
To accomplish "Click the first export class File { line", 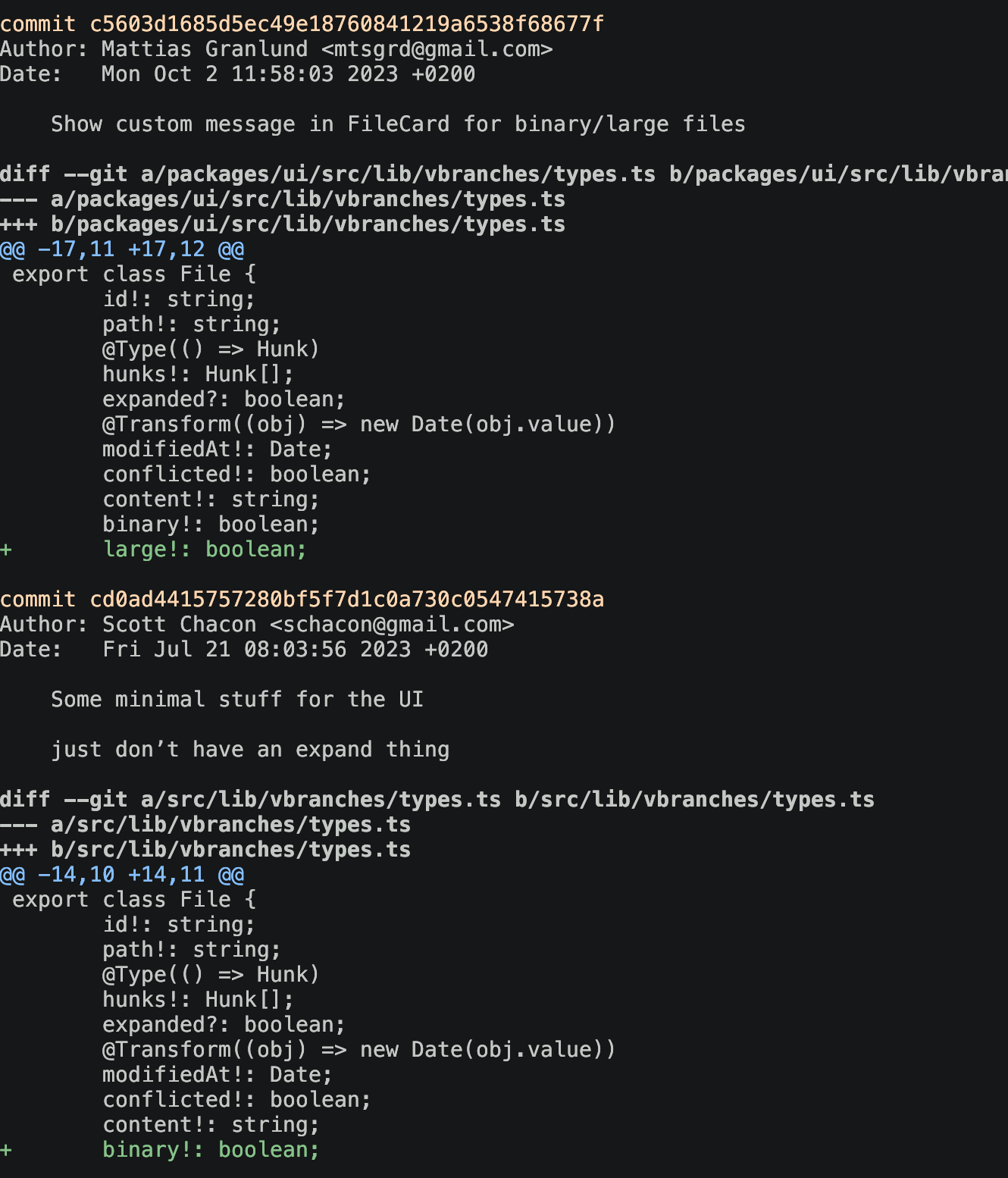I will click(134, 274).
